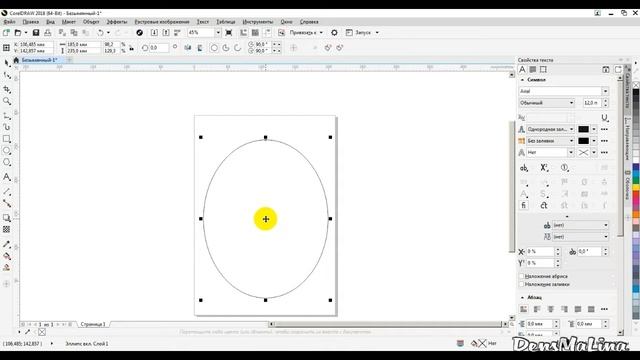This screenshot has height=360, width=640.
Task: Open the font name Arial dropdown
Action: 605,91
